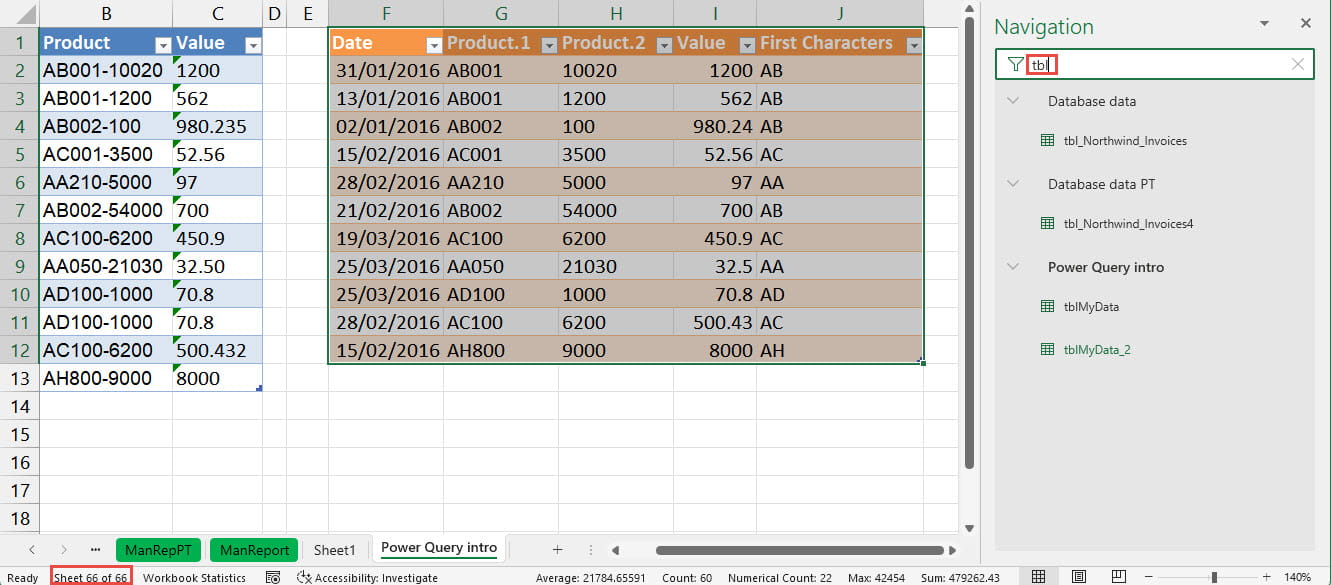
Task: Open the hidden sheet tabs ellipsis
Action: pyautogui.click(x=95, y=549)
